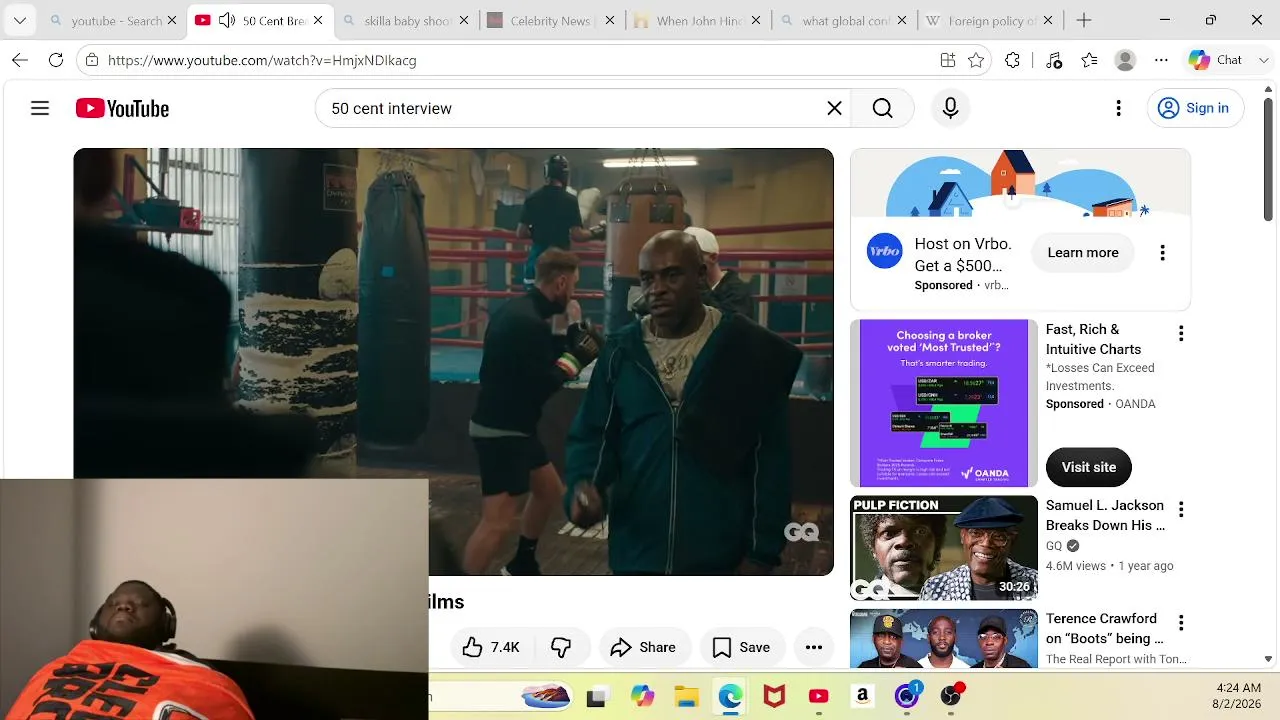Save the video to a playlist
Screen dimensions: 1280x720
741,648
